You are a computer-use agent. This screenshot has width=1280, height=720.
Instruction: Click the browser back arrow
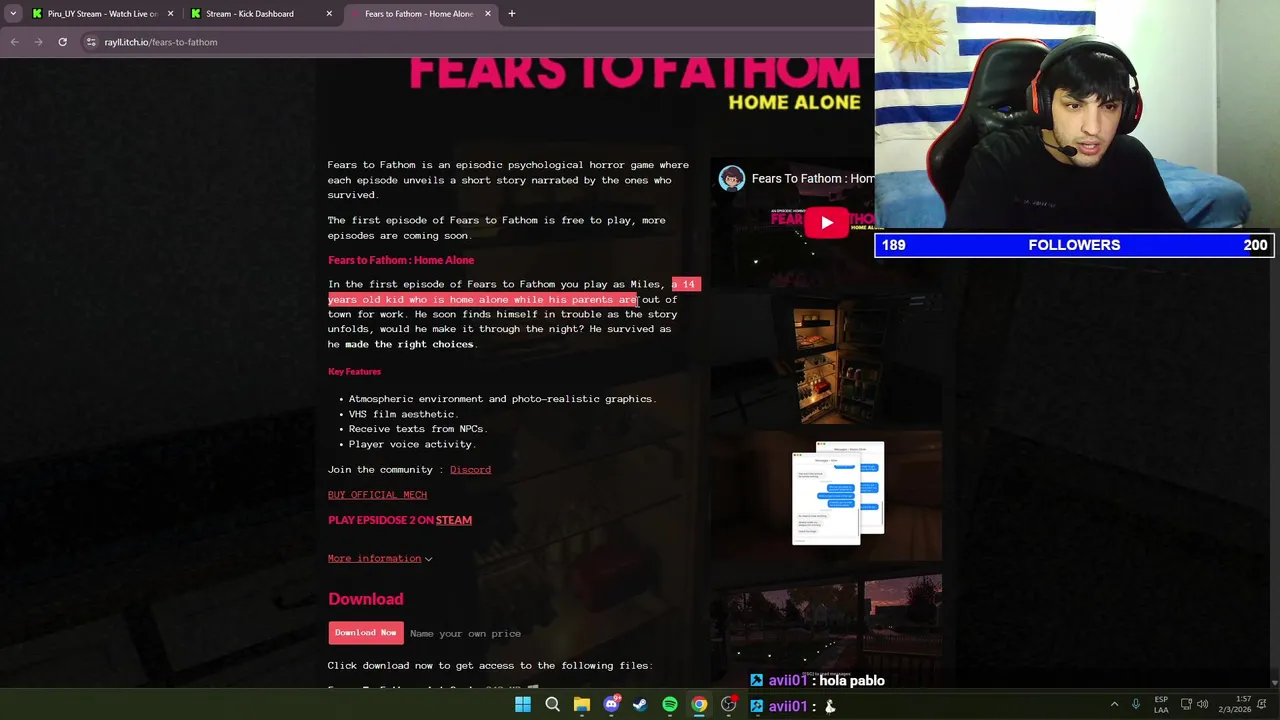coord(14,42)
